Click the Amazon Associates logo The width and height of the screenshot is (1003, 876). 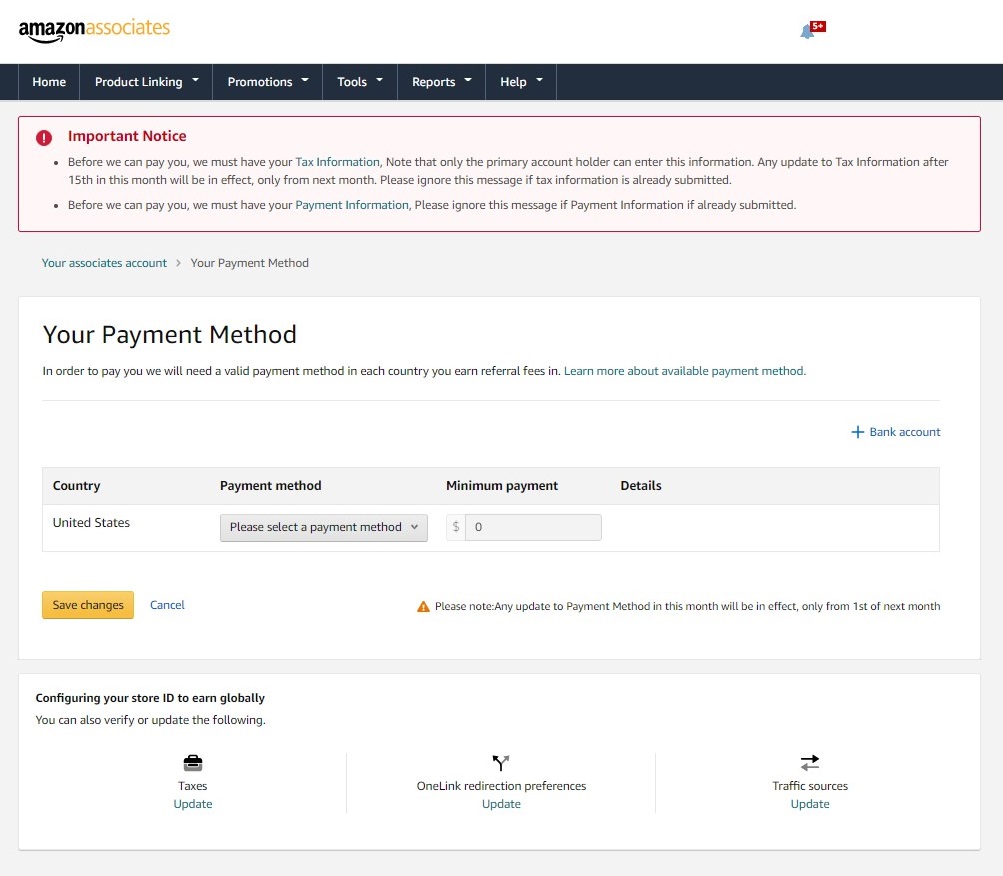tap(94, 30)
